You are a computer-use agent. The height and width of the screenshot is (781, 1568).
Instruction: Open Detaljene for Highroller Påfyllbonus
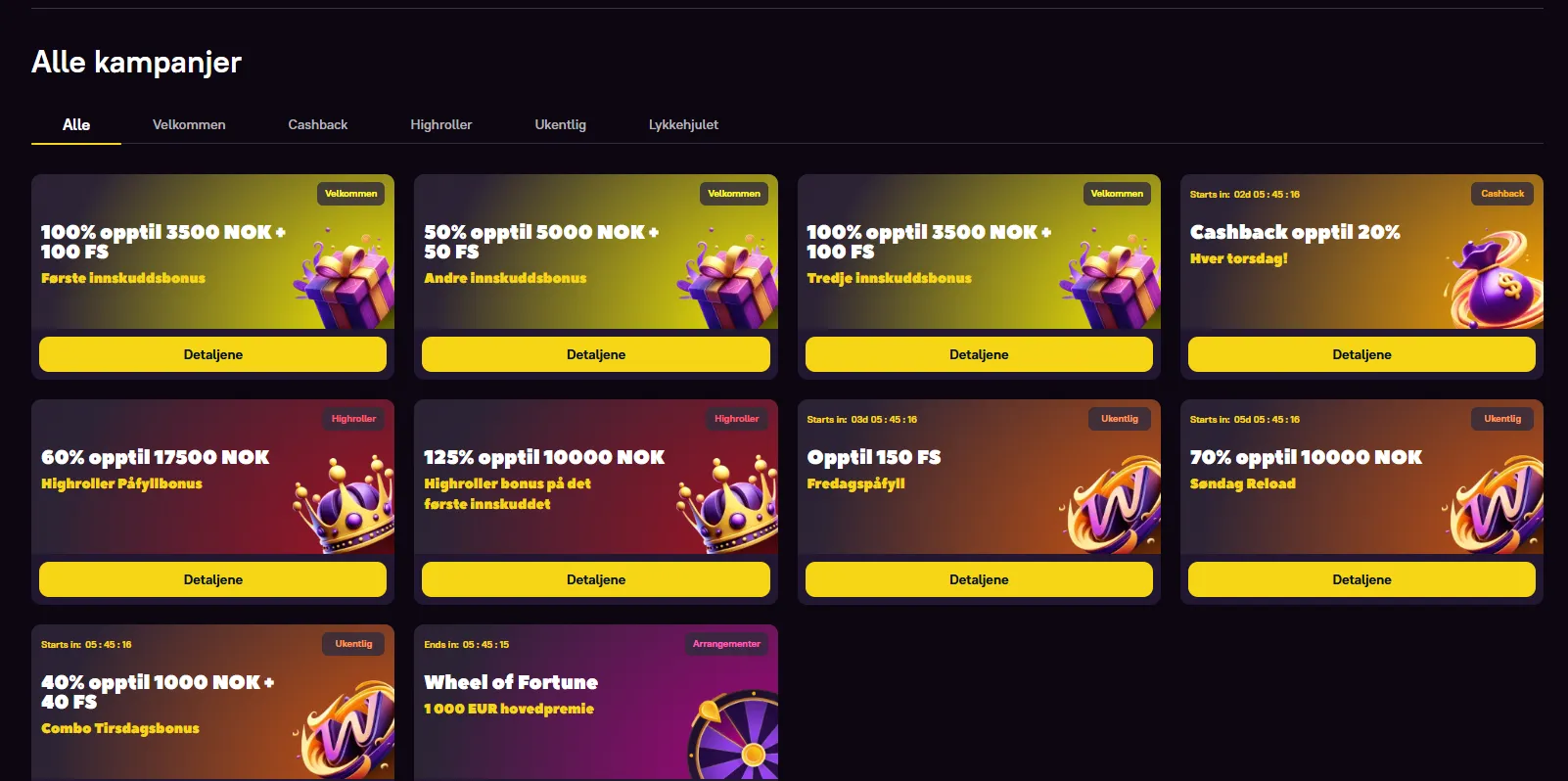(213, 579)
